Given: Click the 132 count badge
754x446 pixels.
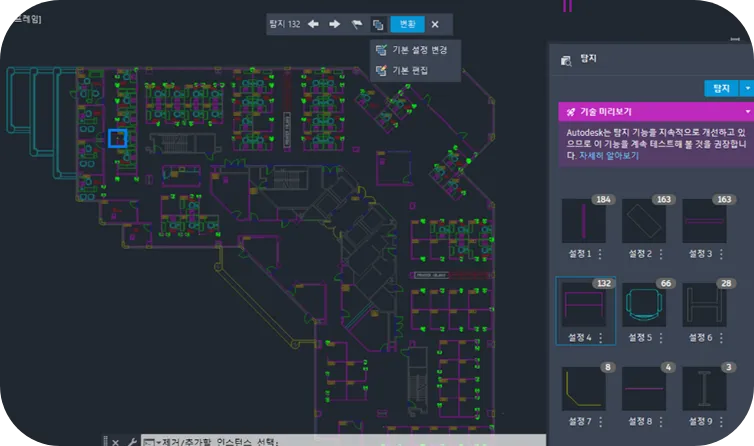Looking at the screenshot, I should pos(604,283).
